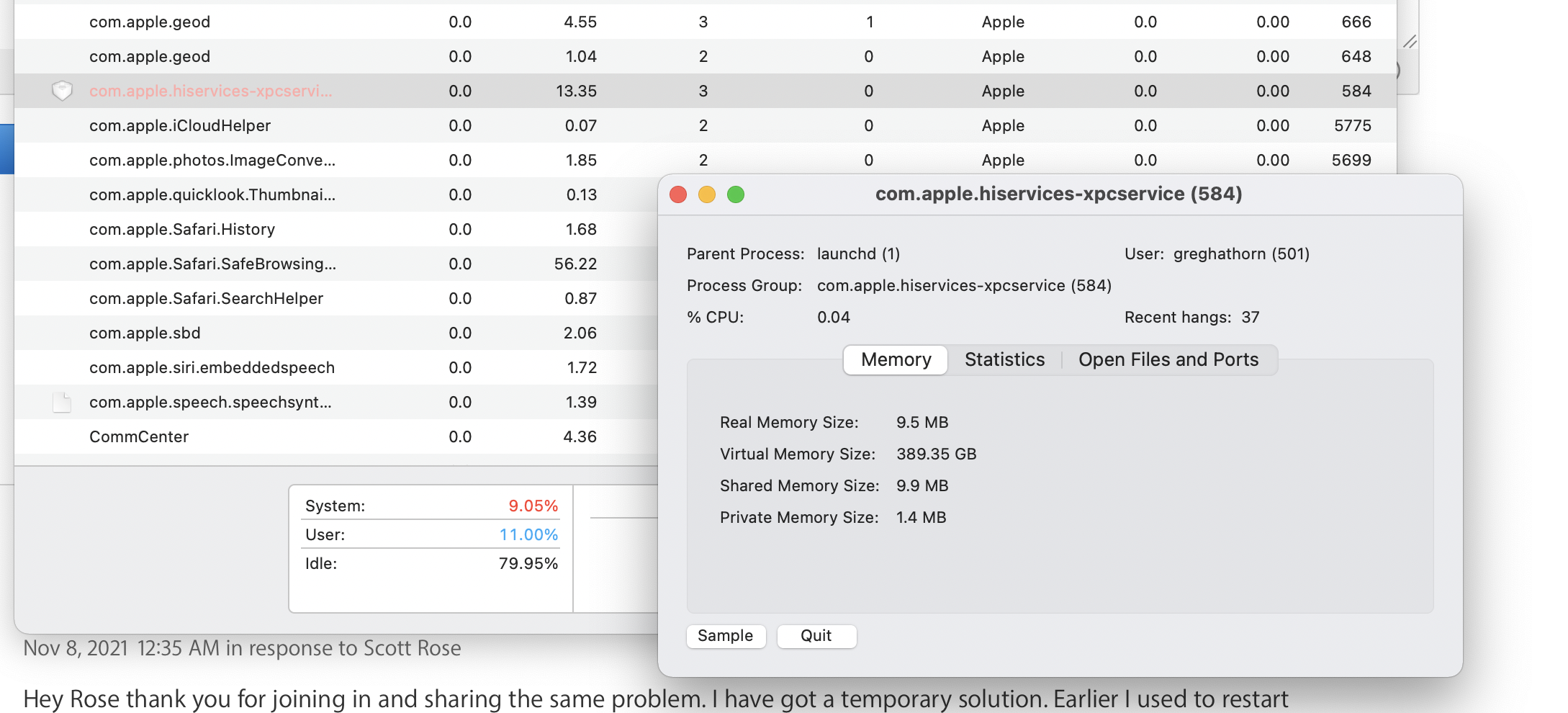Select the com.apple.photos.ImageConve process row

click(212, 160)
